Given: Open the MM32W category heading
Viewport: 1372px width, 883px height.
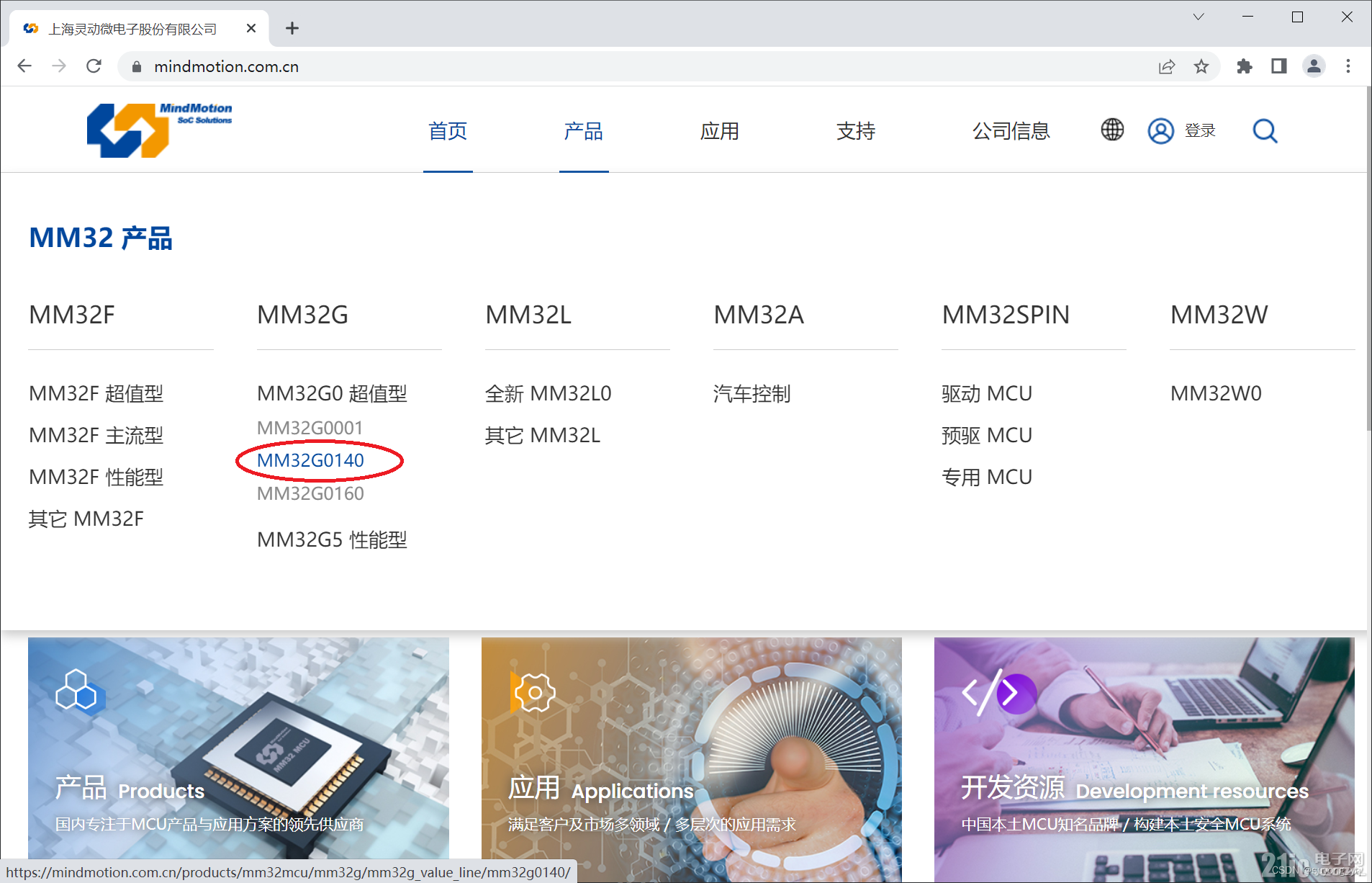Looking at the screenshot, I should [x=1219, y=315].
